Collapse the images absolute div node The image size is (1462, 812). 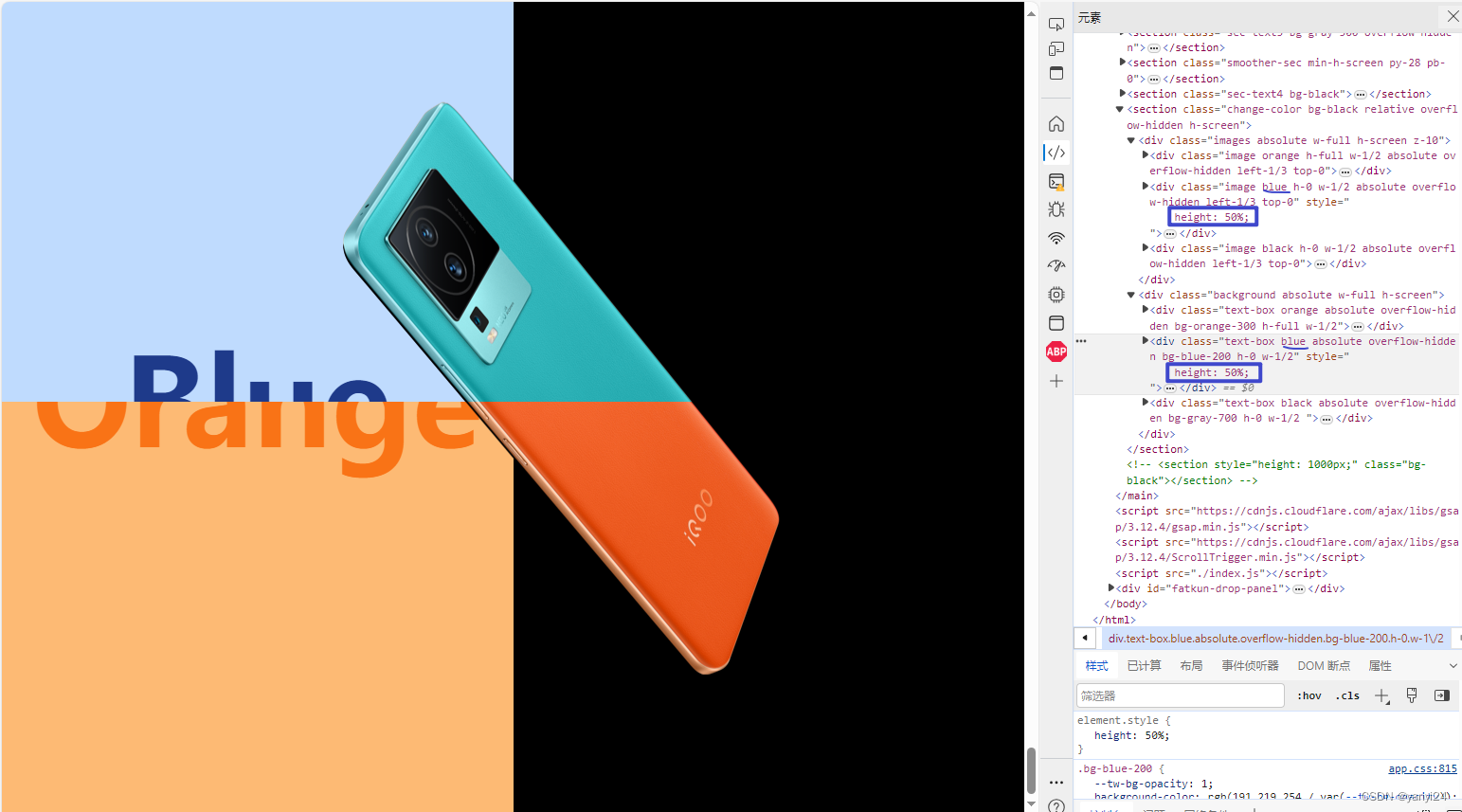pyautogui.click(x=1131, y=140)
